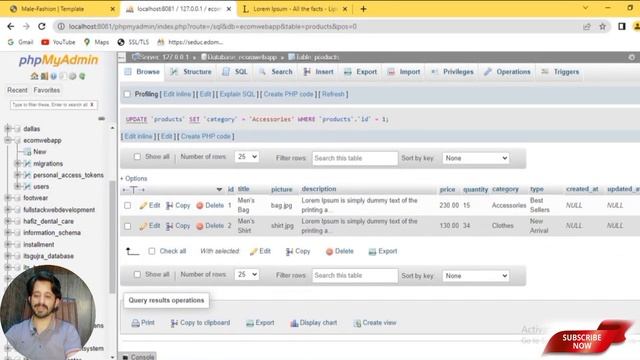Switch to the Lorem Ipsum browser tab
The width and height of the screenshot is (640, 360).
pos(294,9)
